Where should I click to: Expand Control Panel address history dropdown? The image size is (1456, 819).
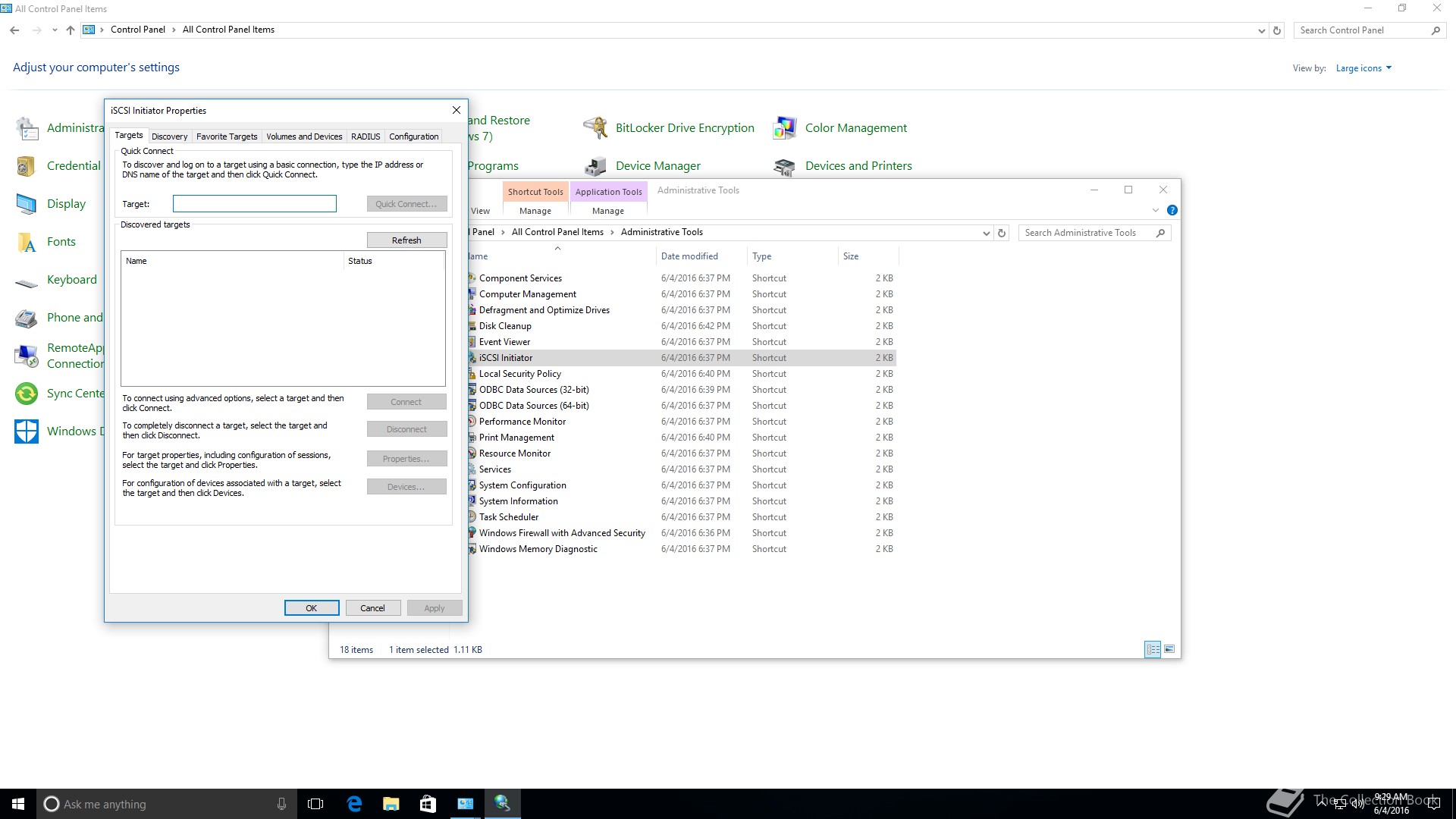pos(1261,30)
